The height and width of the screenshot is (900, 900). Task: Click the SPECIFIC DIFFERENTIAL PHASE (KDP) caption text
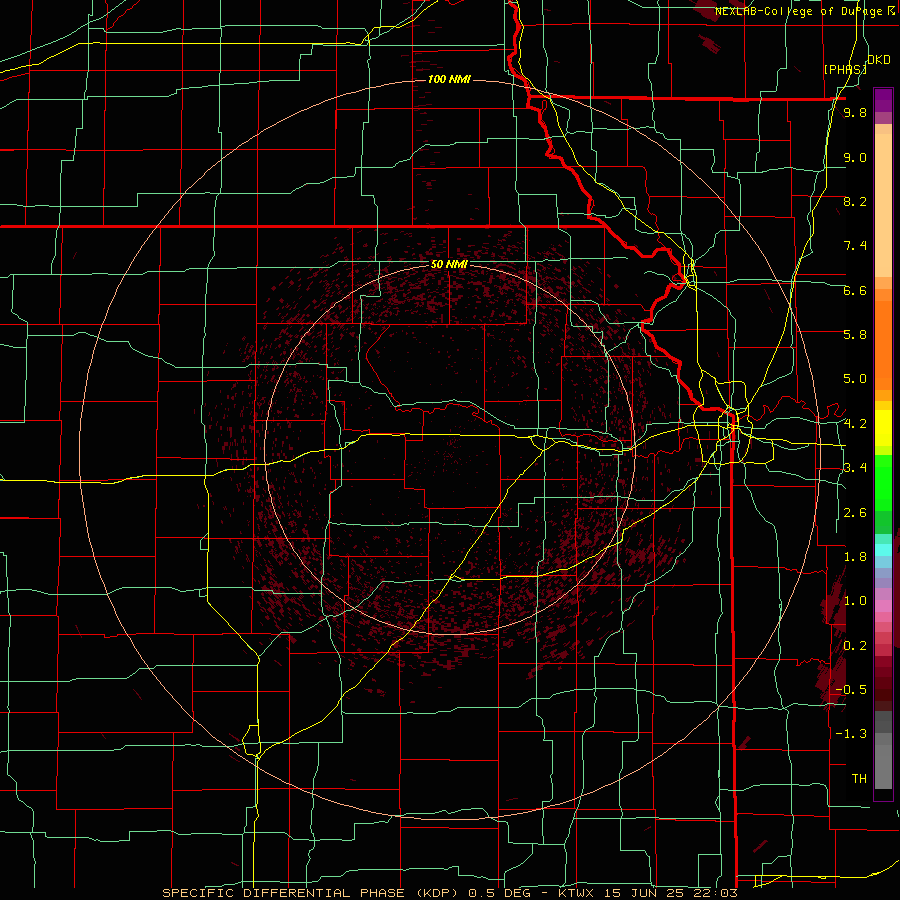(312, 893)
